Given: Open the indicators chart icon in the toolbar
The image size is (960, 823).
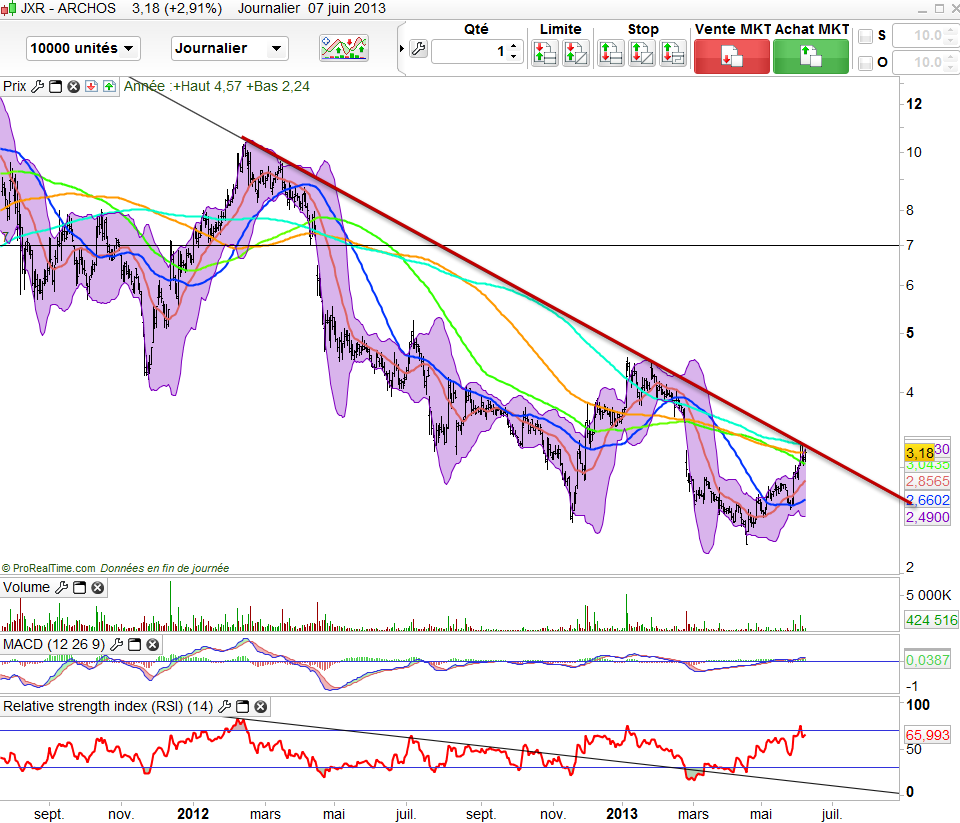Looking at the screenshot, I should [343, 48].
